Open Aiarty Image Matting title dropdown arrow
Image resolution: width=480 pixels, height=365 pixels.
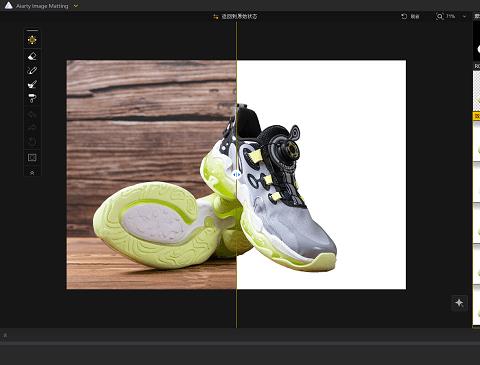76,6
